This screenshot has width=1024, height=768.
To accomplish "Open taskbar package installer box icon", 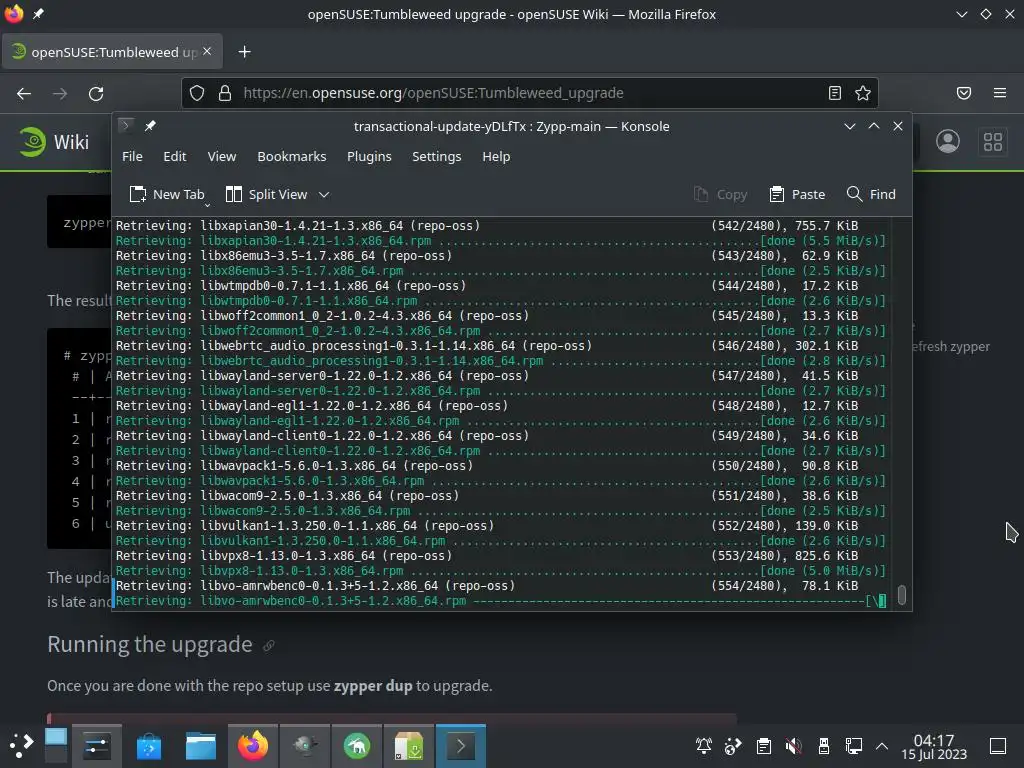I will 409,745.
